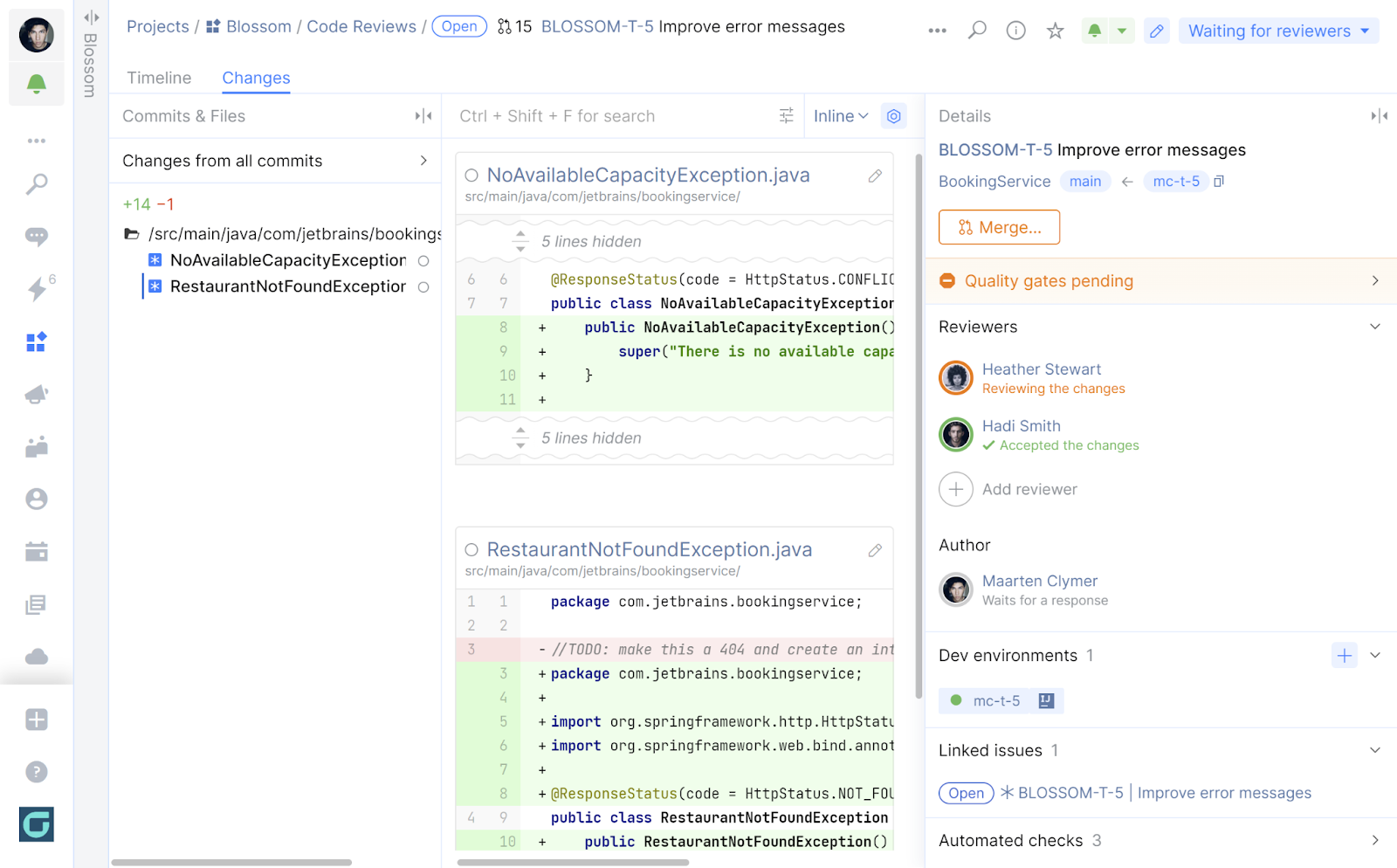Add a dev environment with plus

click(x=1345, y=656)
